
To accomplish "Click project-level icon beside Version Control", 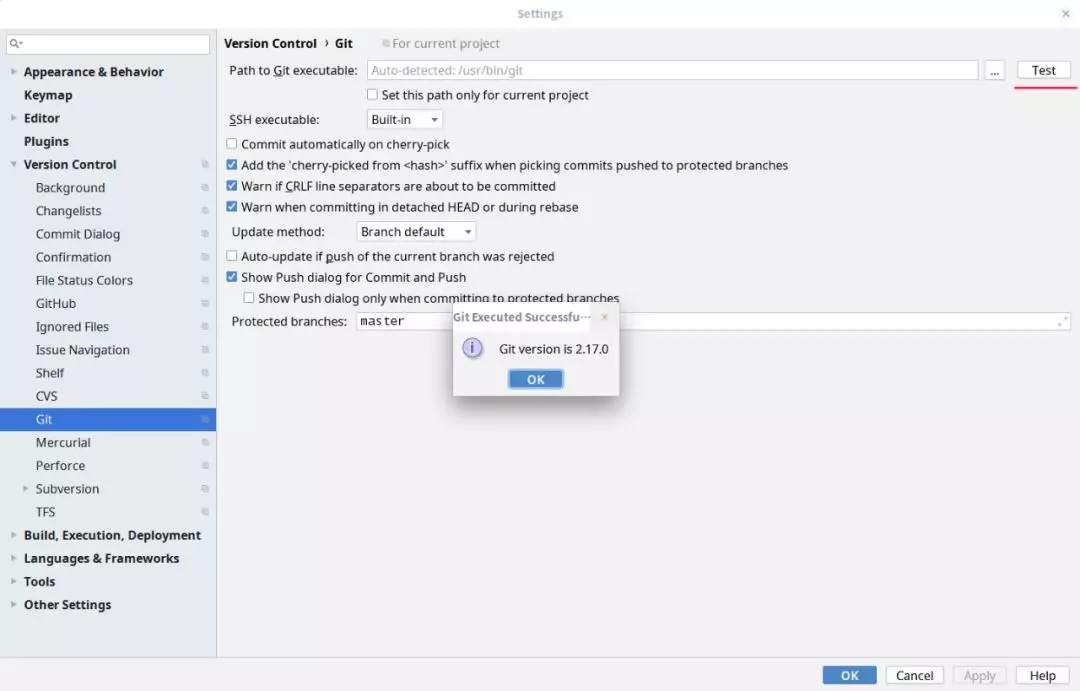I will (x=204, y=165).
